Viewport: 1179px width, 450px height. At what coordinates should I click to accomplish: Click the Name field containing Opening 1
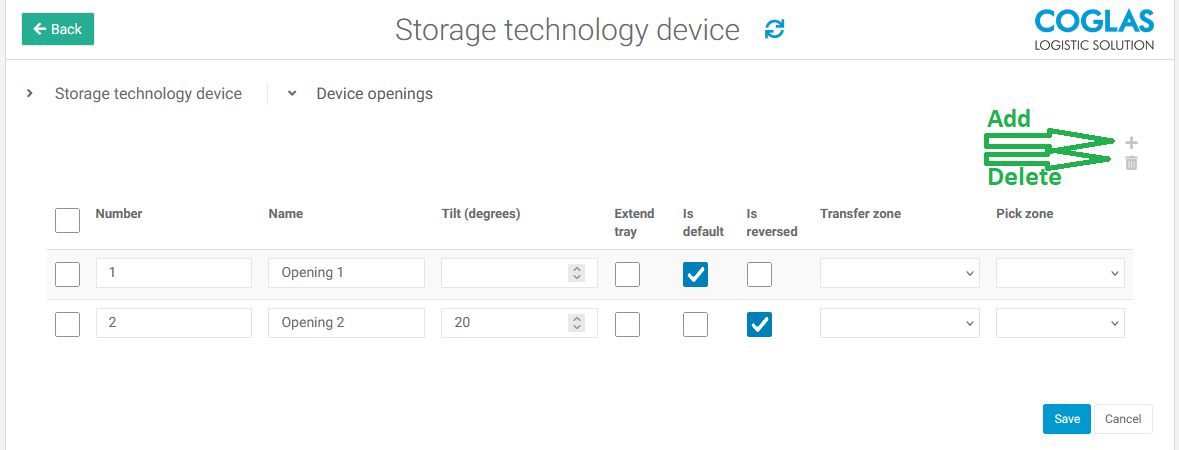[346, 273]
